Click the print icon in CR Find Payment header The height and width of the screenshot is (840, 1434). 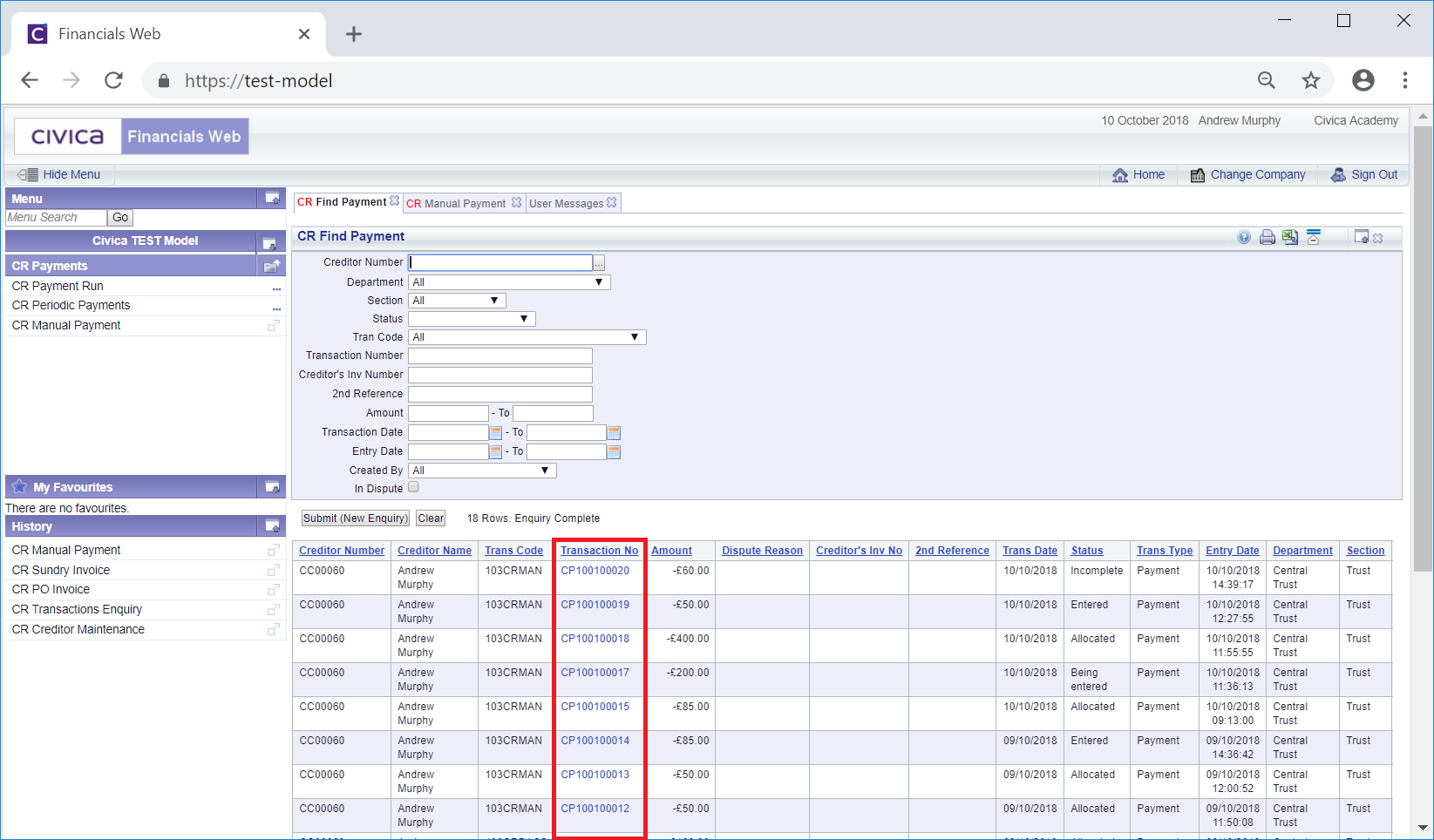(1267, 237)
